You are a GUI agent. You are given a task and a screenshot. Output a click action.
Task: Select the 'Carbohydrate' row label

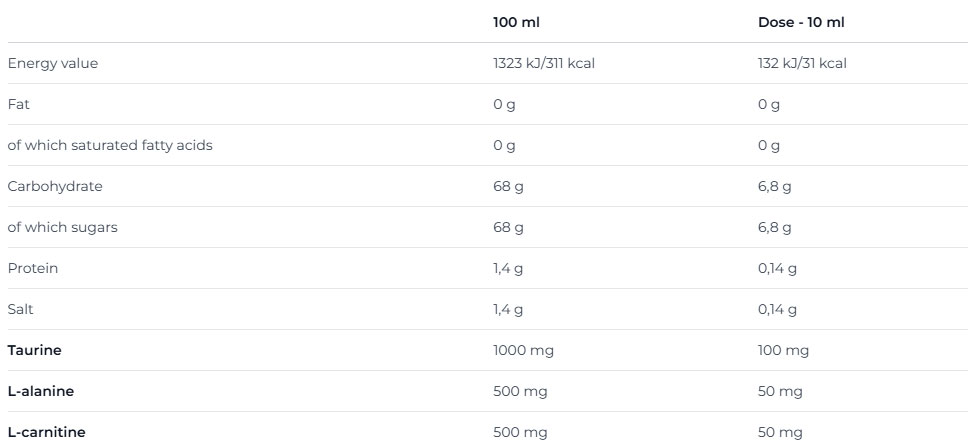click(55, 186)
